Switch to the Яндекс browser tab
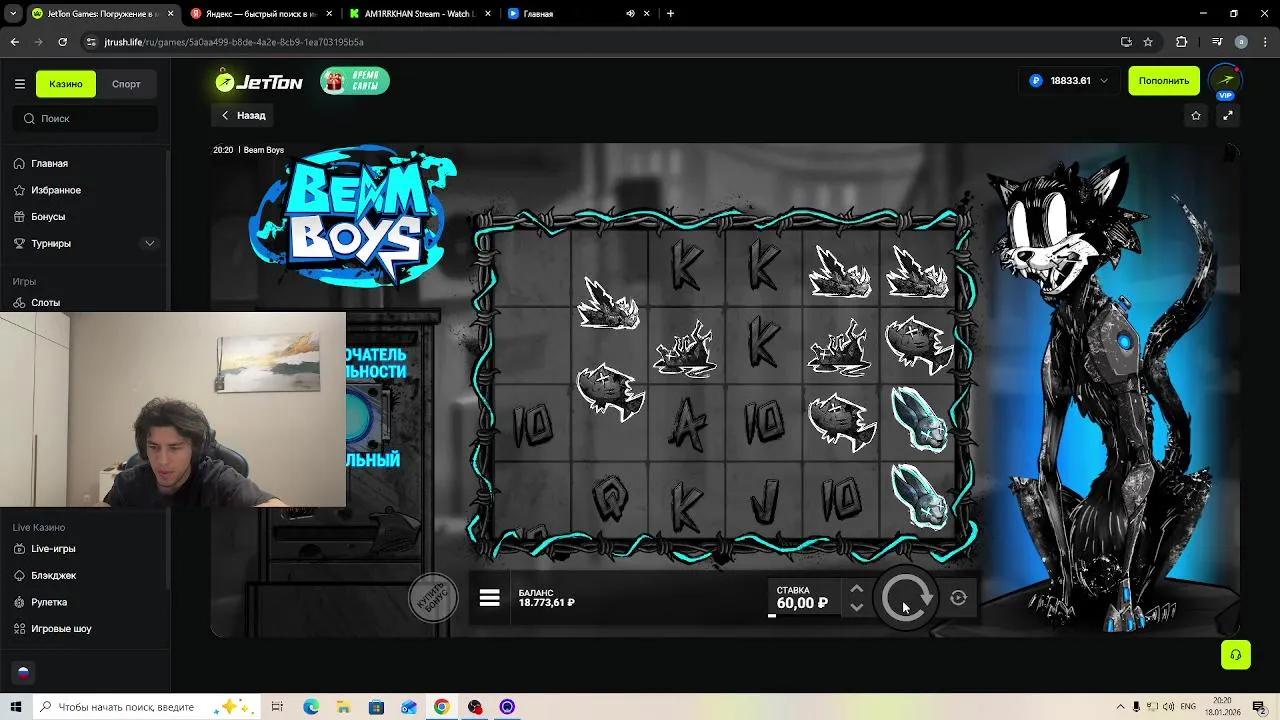This screenshot has height=720, width=1280. pyautogui.click(x=260, y=14)
